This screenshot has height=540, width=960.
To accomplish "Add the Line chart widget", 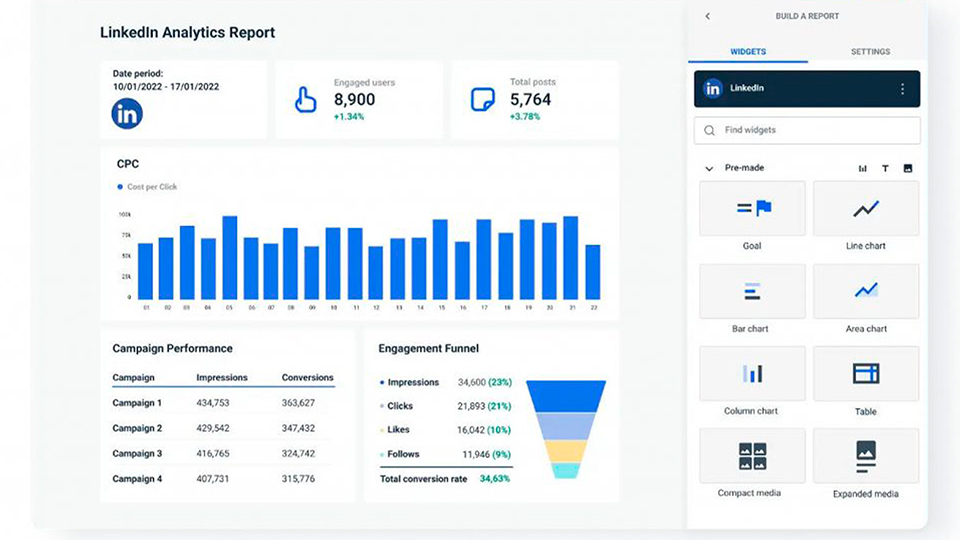I will (865, 209).
